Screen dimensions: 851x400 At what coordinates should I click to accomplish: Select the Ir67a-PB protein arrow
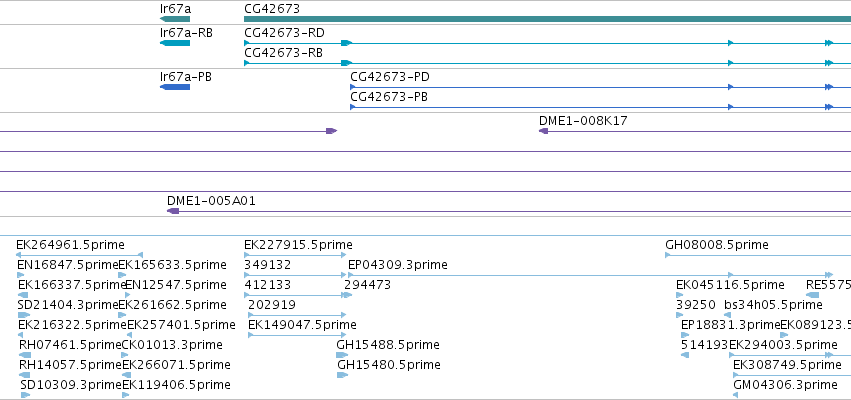175,87
